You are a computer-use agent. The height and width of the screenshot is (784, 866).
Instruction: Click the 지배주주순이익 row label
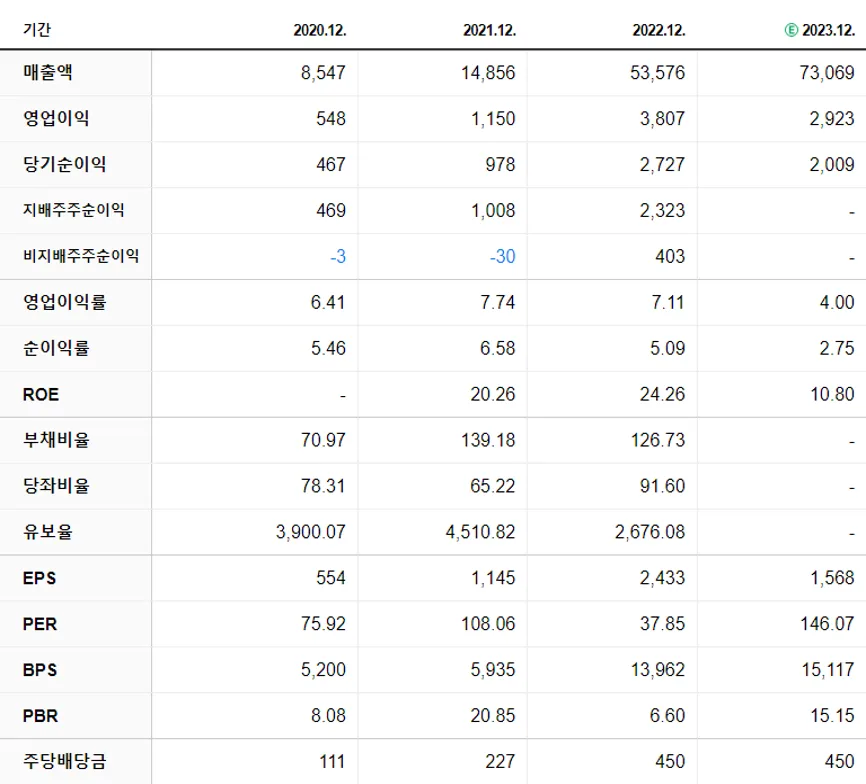pyautogui.click(x=73, y=210)
